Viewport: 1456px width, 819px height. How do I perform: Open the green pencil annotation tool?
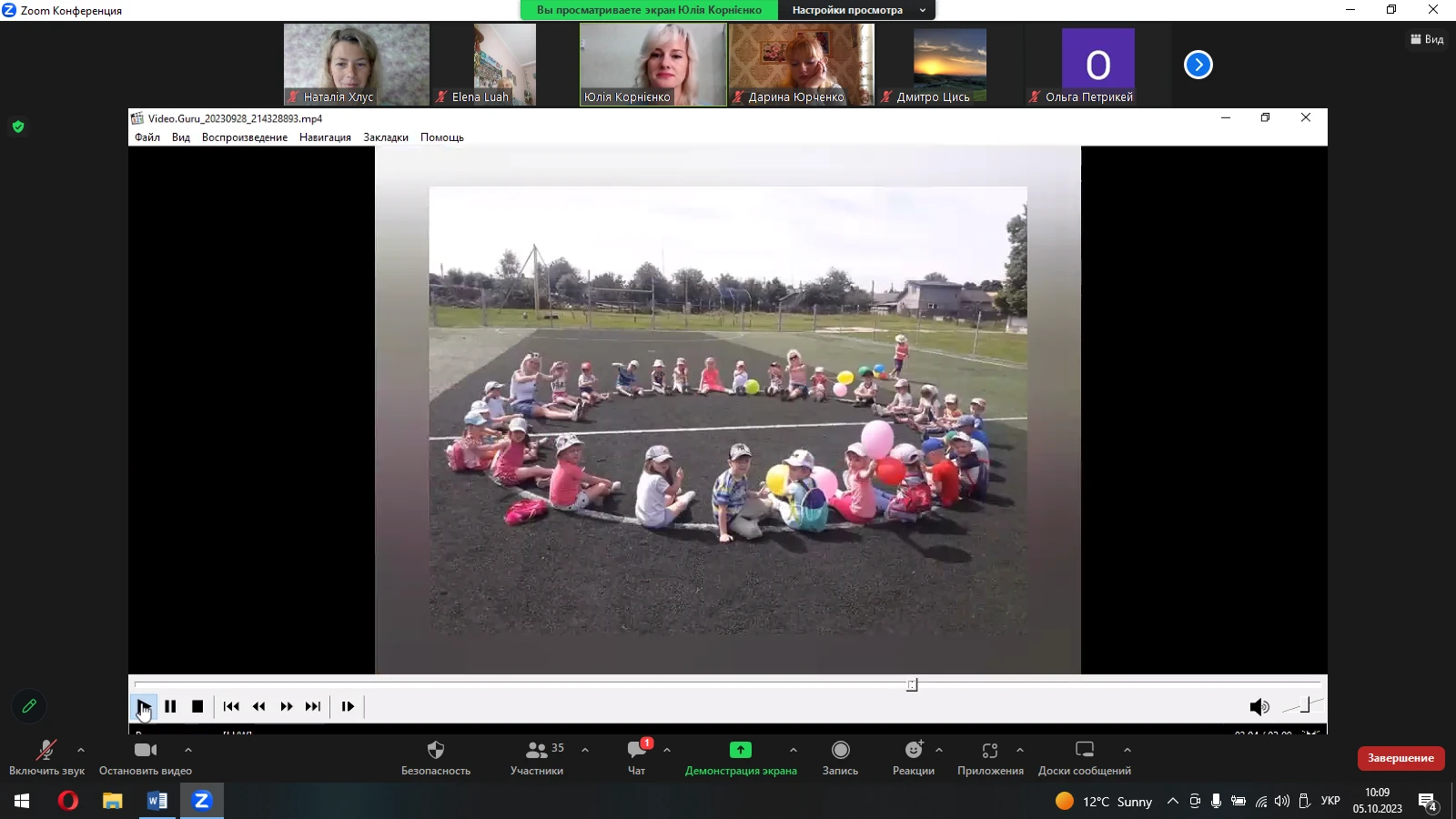[x=29, y=706]
